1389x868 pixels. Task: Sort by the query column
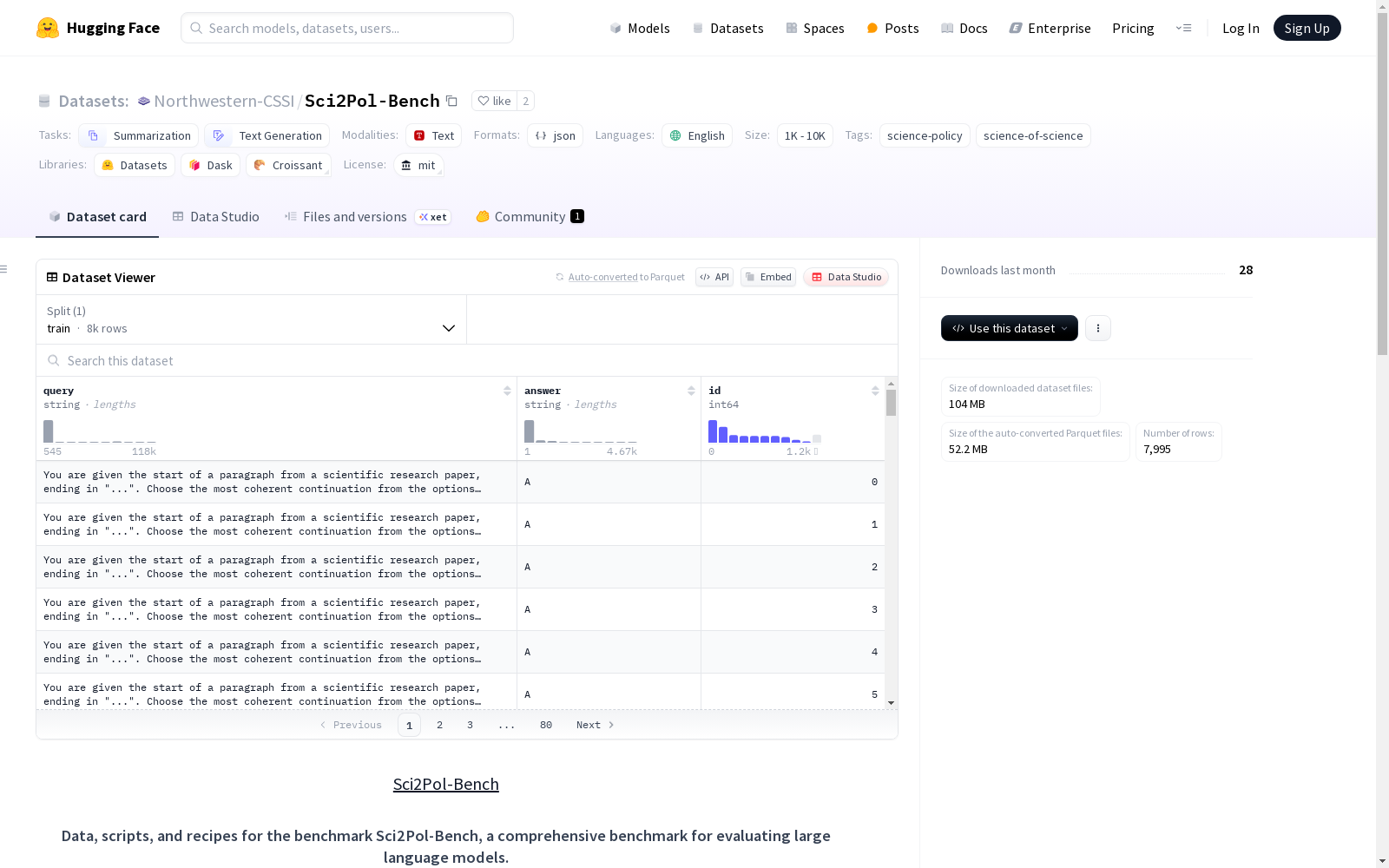click(x=507, y=391)
